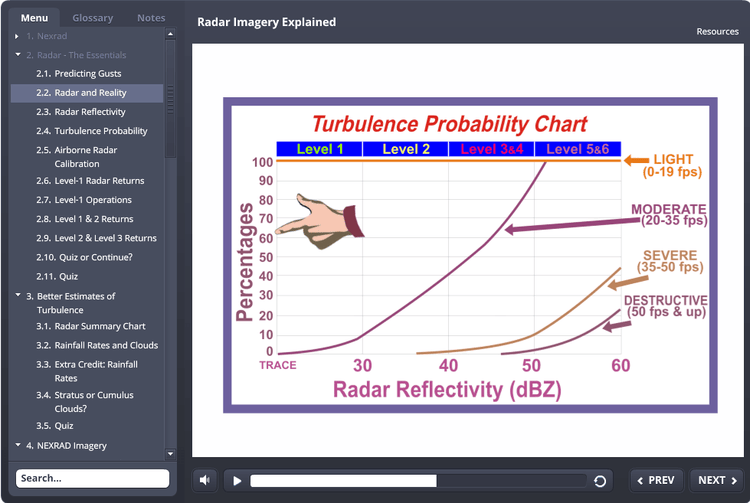Click the pointing hand on the chart
Image resolution: width=750 pixels, height=503 pixels.
pos(318,214)
